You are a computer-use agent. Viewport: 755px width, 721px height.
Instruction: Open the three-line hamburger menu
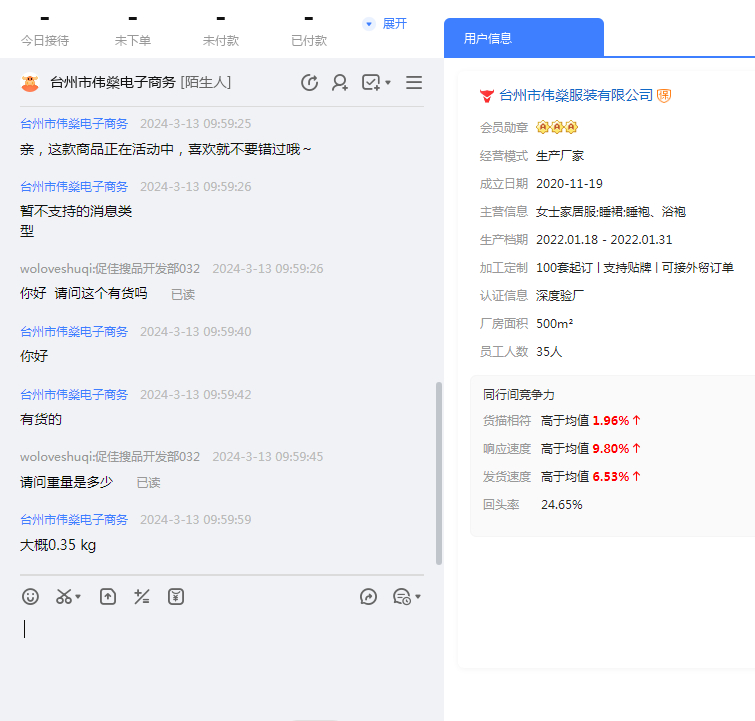(414, 83)
